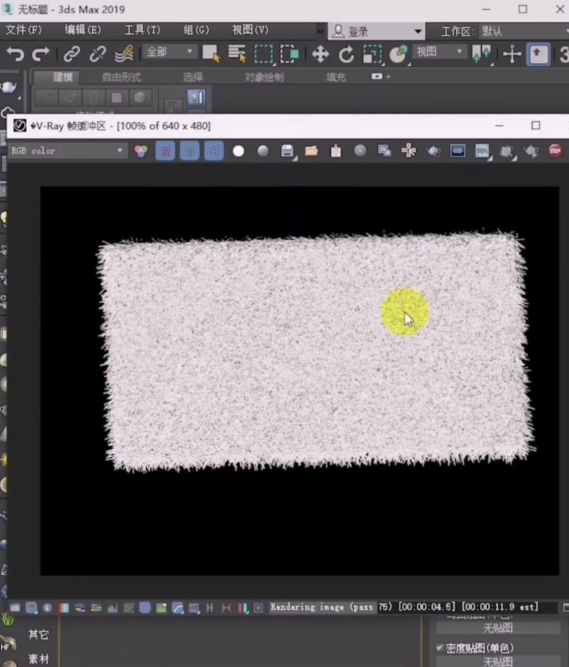Open the RGB color channel dropdown in V-Ray
569x667 pixels.
click(x=67, y=151)
